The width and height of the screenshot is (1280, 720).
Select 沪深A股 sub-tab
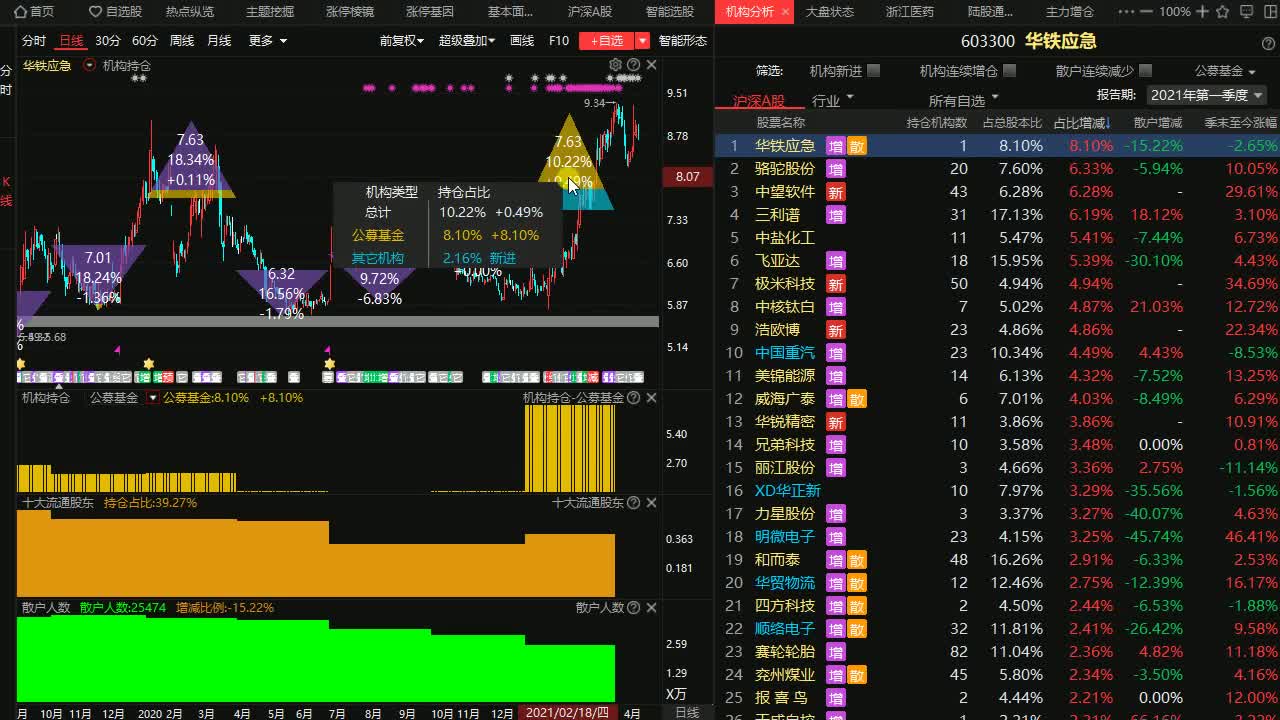coord(759,101)
